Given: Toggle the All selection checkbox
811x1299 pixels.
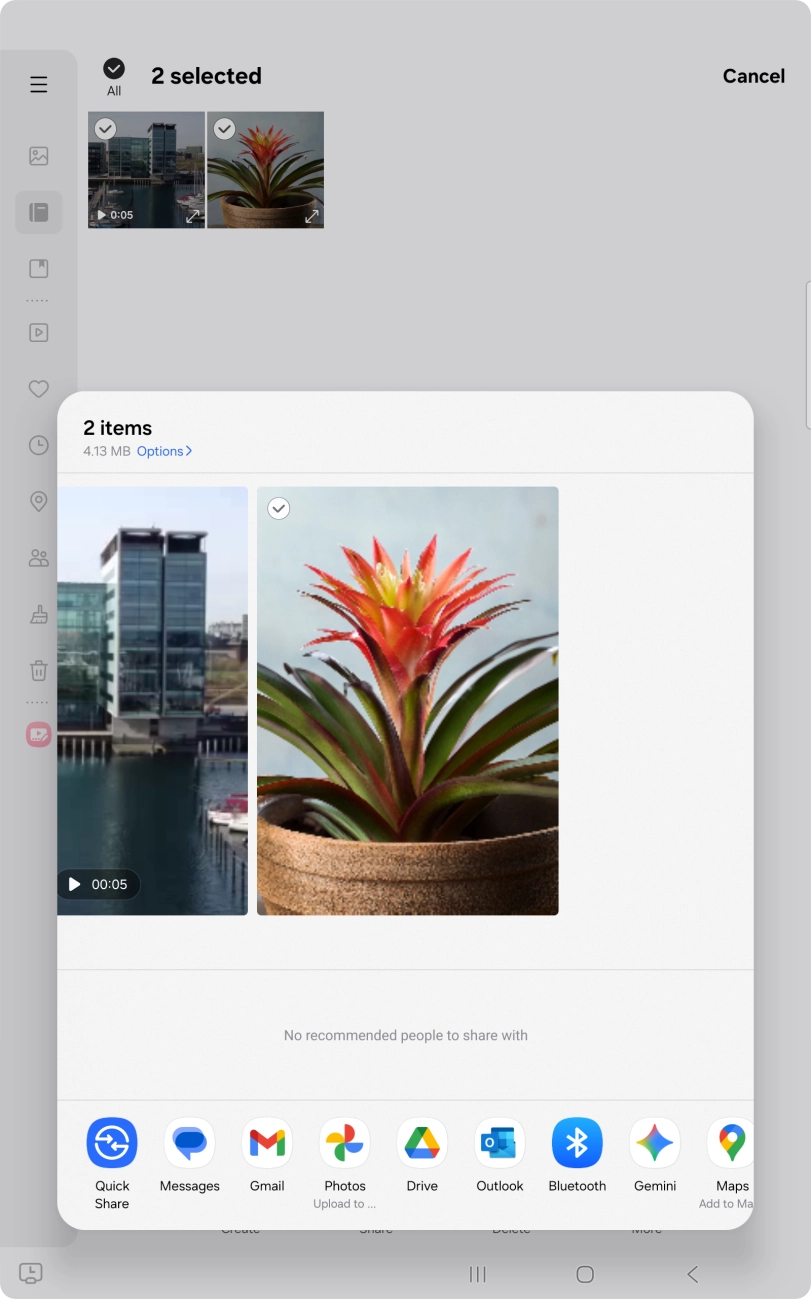Looking at the screenshot, I should coord(114,69).
